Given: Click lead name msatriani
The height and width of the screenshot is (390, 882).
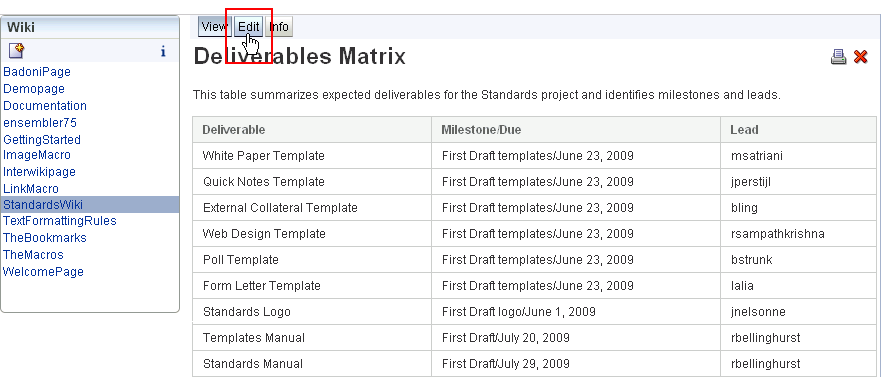Looking at the screenshot, I should pos(757,156).
